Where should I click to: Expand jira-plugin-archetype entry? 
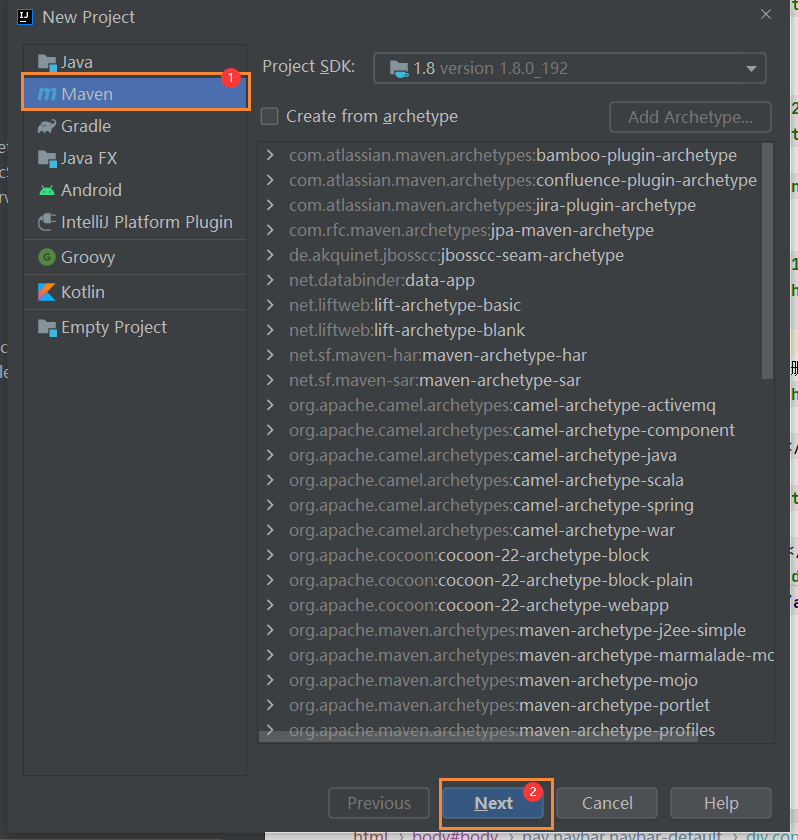pos(270,205)
